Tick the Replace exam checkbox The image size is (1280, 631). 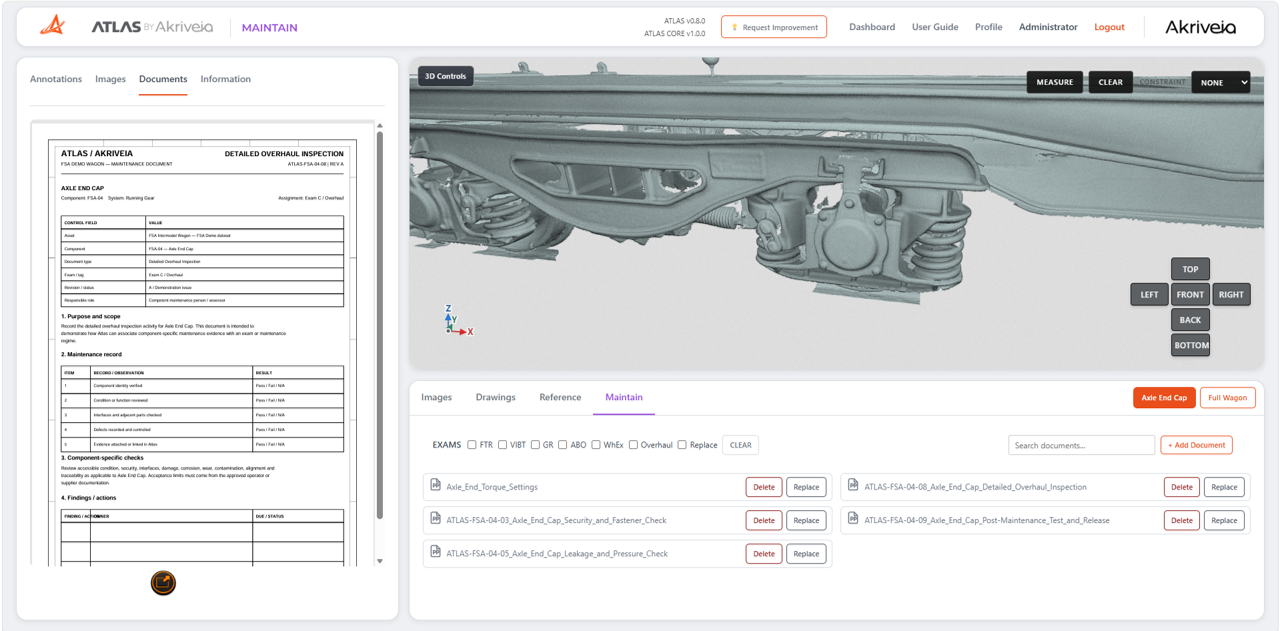[682, 445]
